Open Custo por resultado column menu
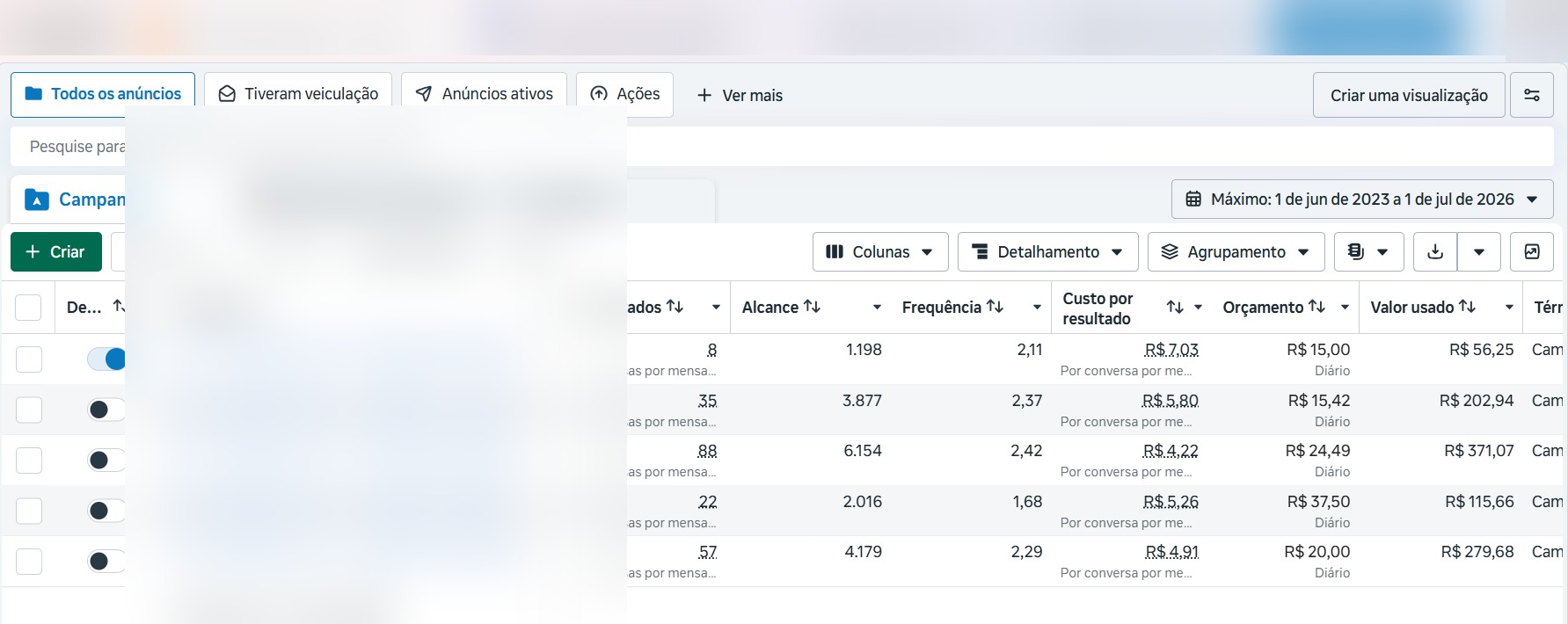 1198,307
